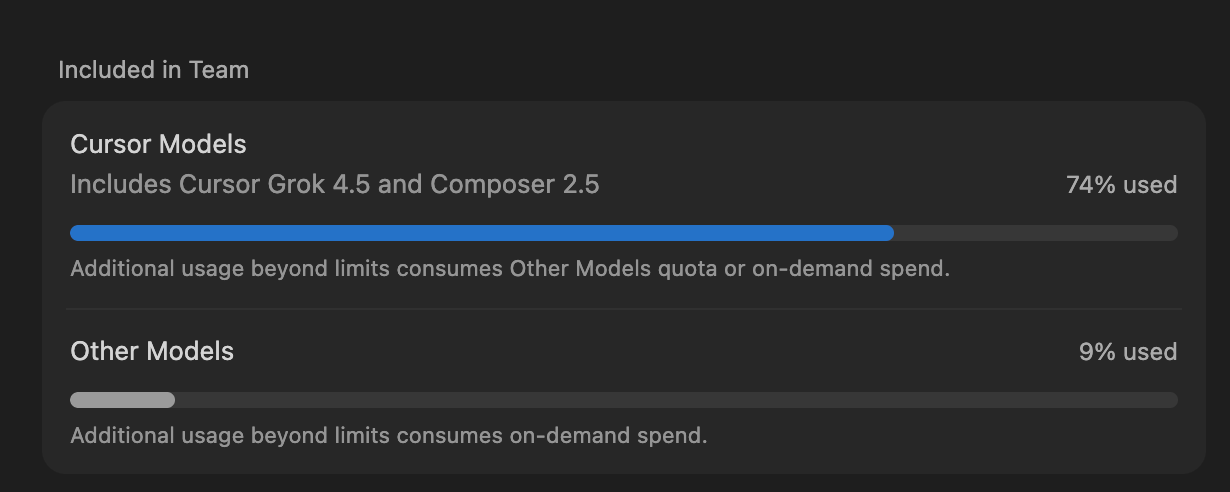1230x492 pixels.
Task: Click the right tip of the blue usage fill
Action: 889,233
